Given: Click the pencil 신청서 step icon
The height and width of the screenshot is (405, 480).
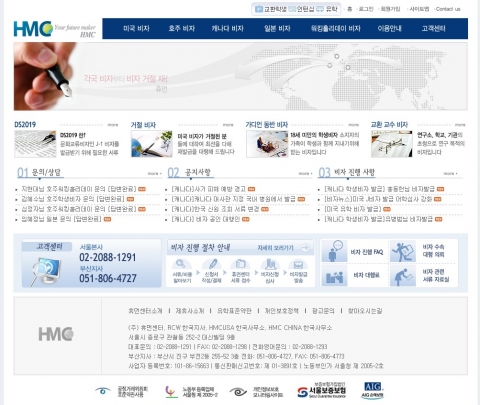Looking at the screenshot, I should [212, 264].
